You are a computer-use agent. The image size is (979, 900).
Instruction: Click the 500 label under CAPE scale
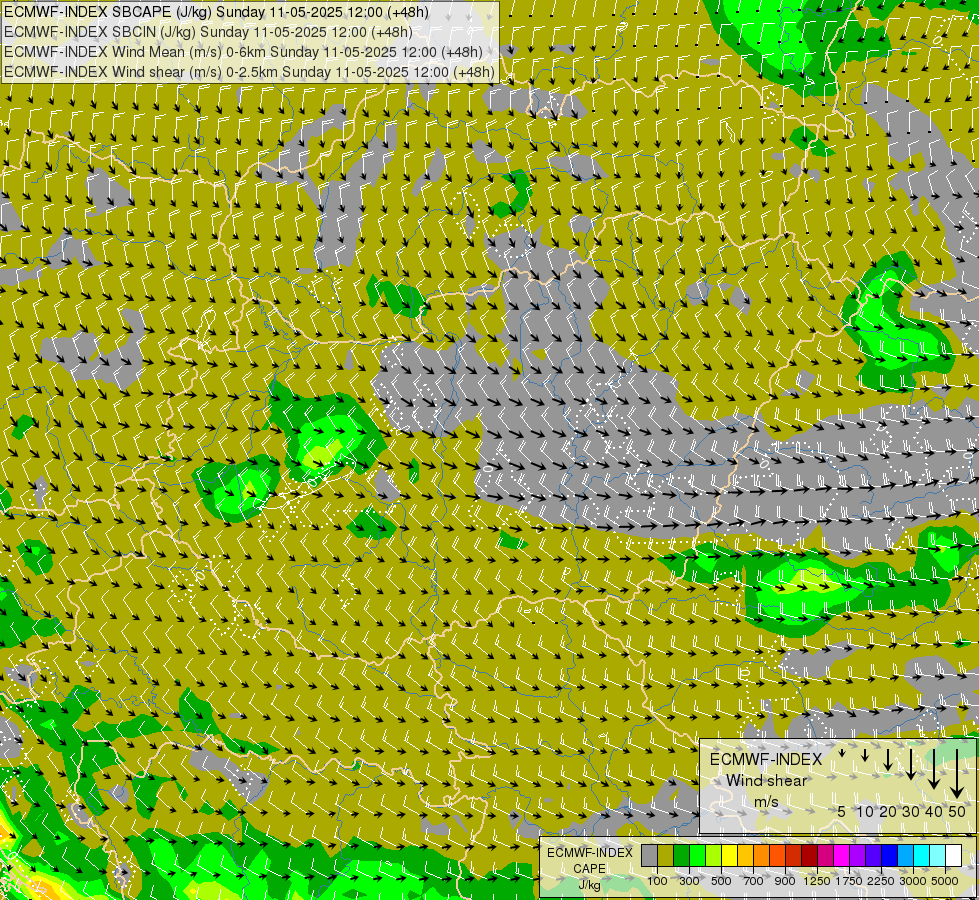tap(721, 881)
